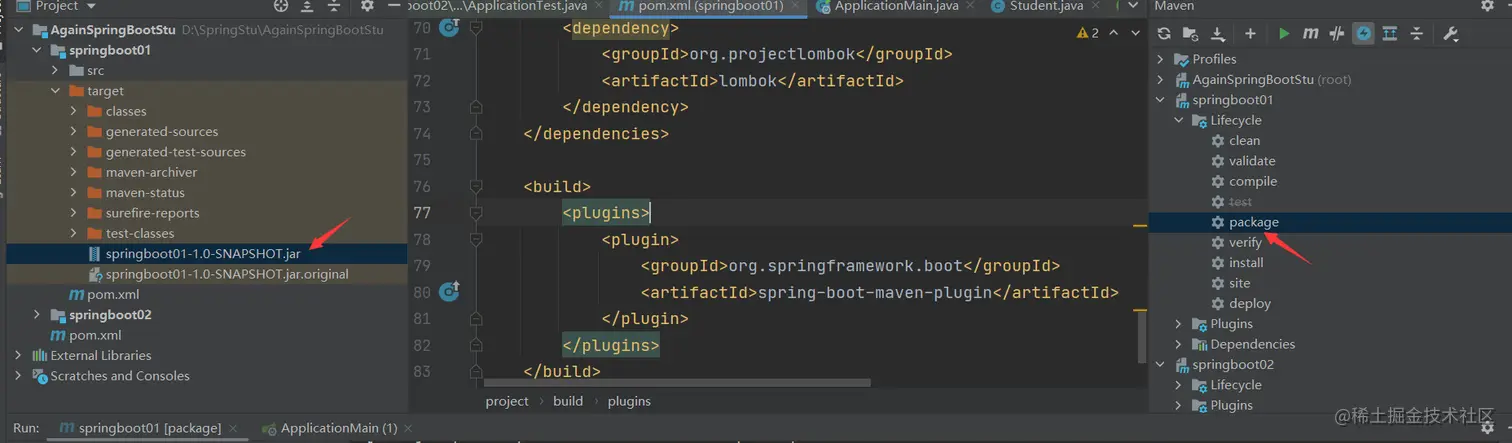Collapse the springboot01 Lifecycle node
Viewport: 1512px width, 443px height.
tap(1179, 120)
